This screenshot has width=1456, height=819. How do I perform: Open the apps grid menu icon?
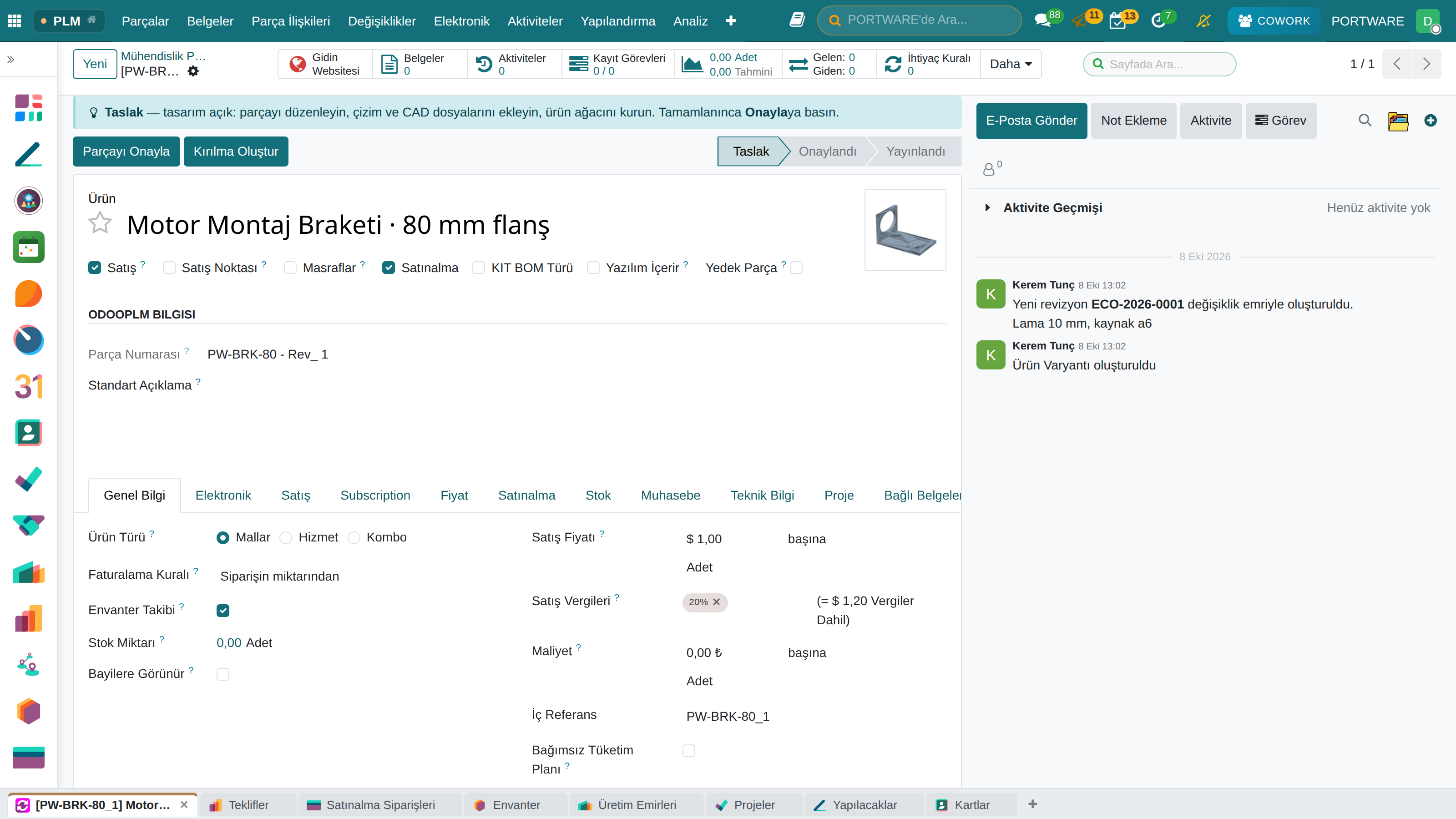[x=15, y=21]
